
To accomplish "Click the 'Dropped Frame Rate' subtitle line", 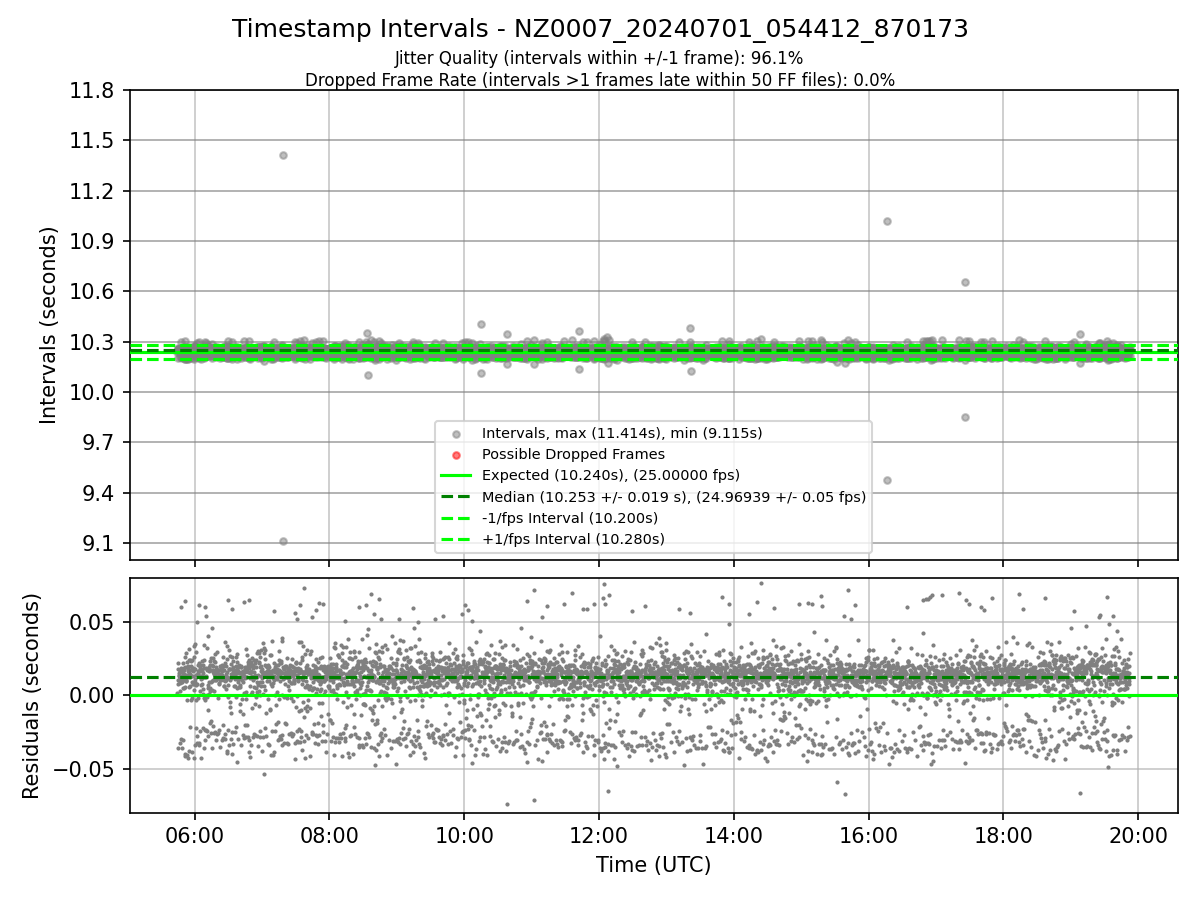I will tap(600, 80).
